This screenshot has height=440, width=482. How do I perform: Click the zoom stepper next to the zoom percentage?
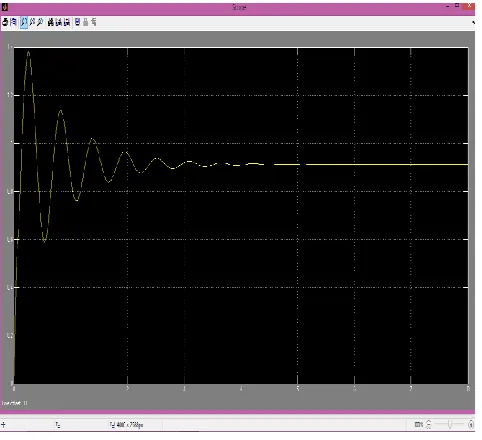click(x=429, y=424)
